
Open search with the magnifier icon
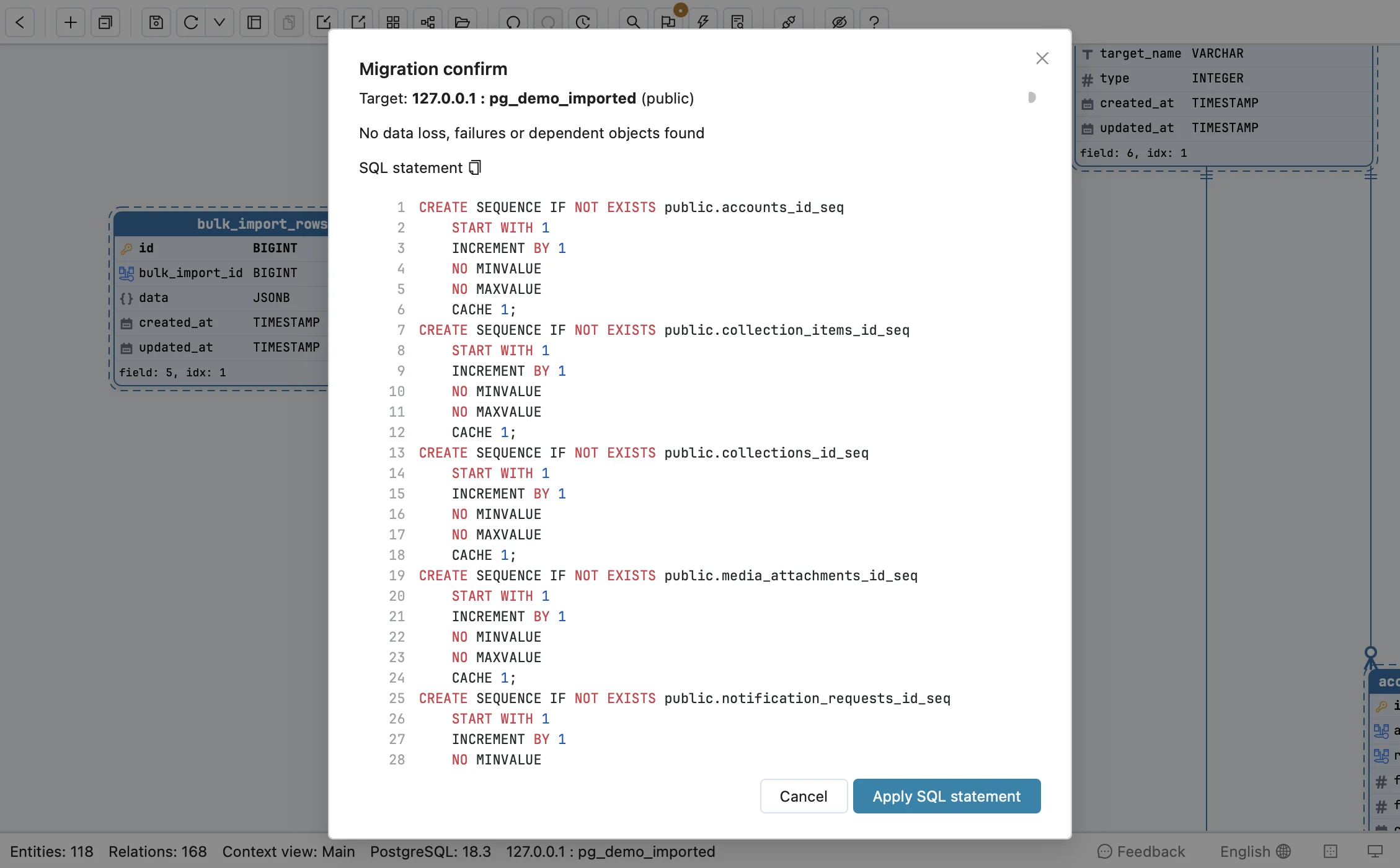coord(633,22)
